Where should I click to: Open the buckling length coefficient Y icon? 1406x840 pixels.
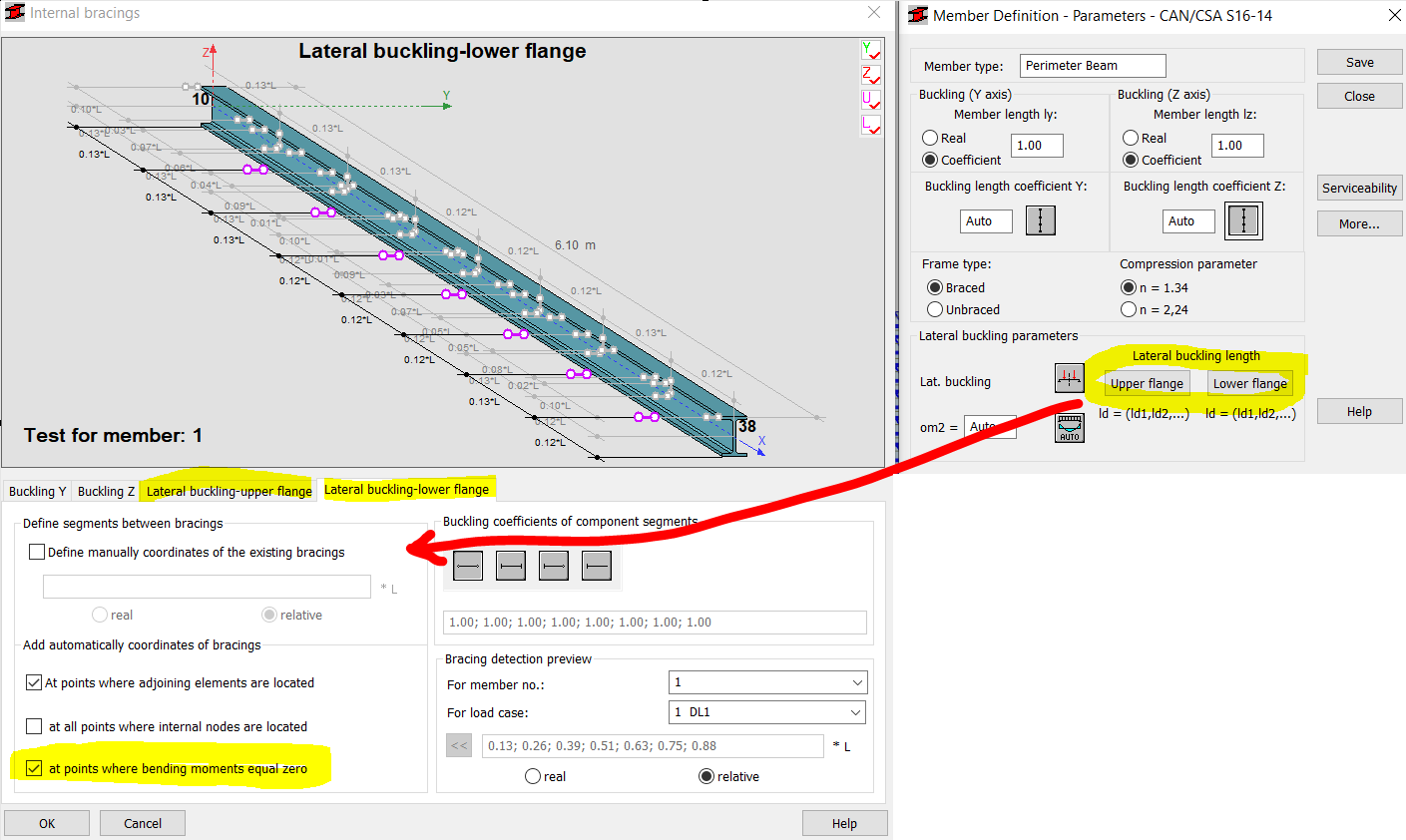coord(1040,220)
